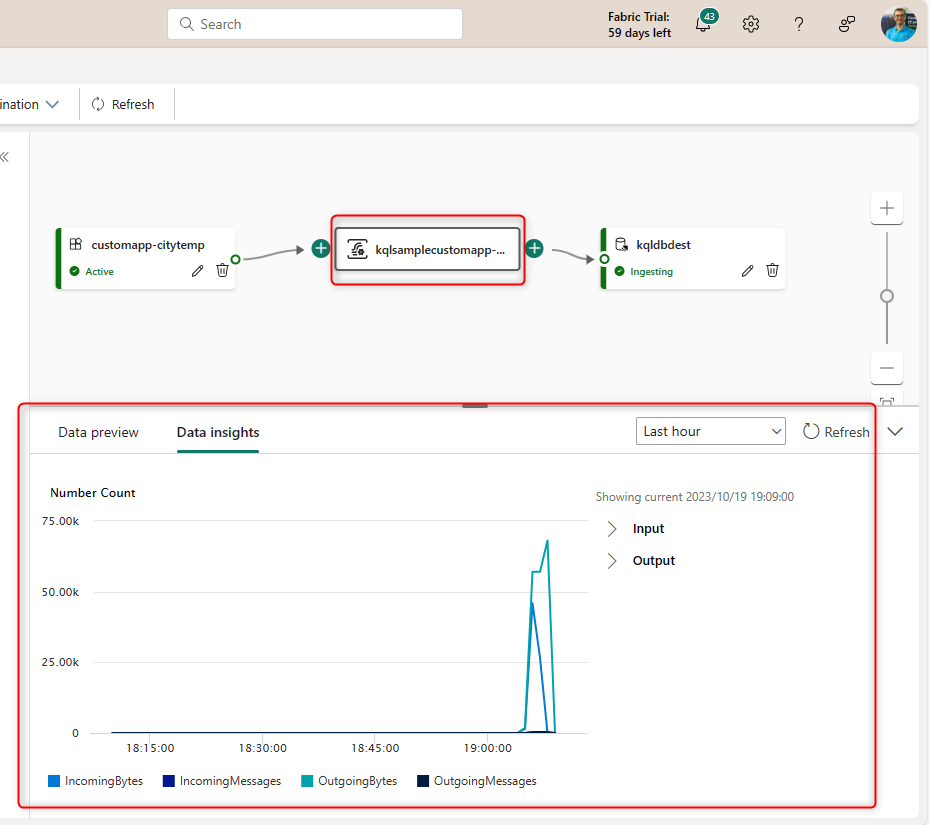Toggle IncomingMessages series in chart legend

[222, 781]
